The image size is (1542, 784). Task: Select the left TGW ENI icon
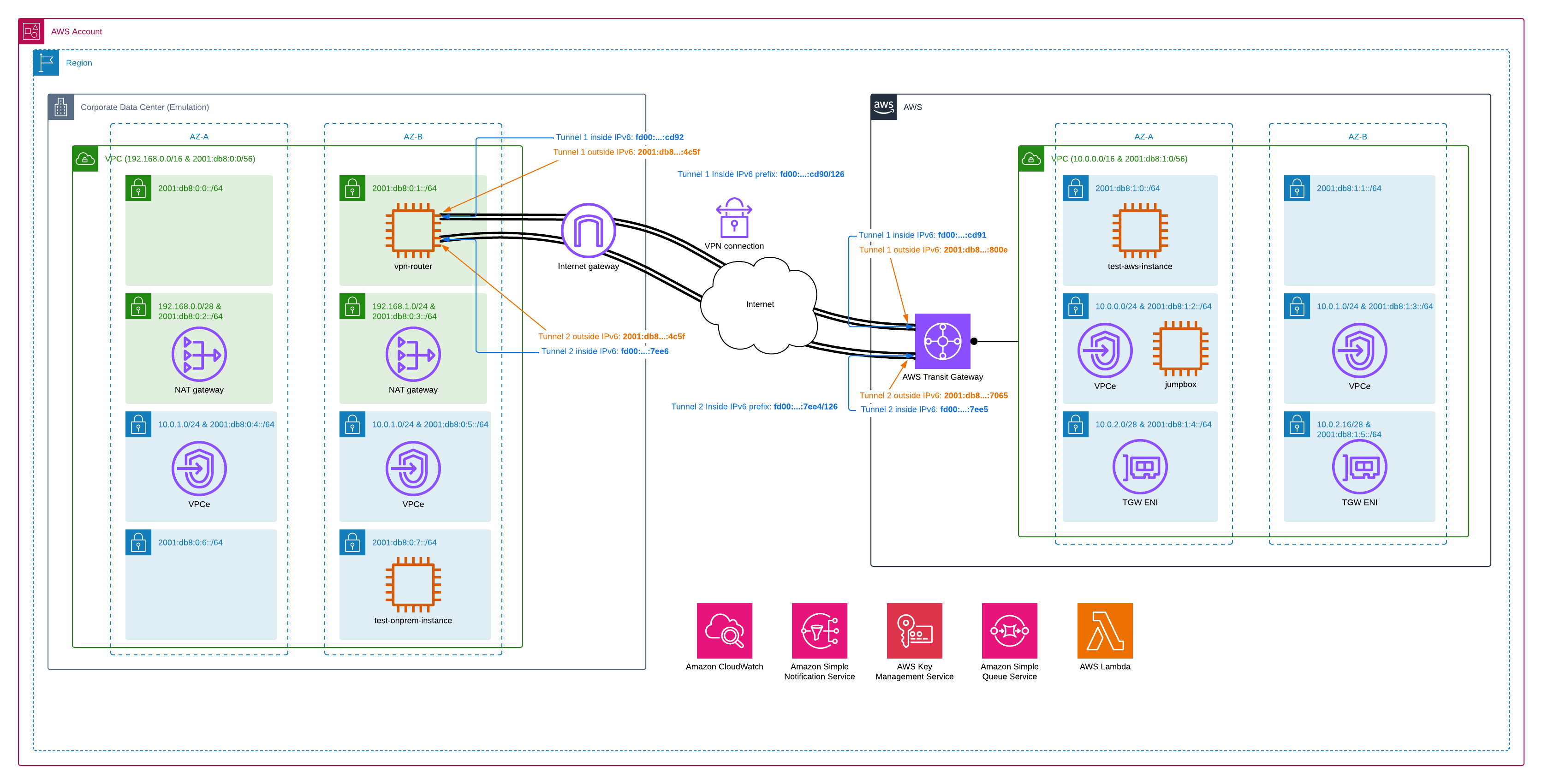tap(1140, 467)
